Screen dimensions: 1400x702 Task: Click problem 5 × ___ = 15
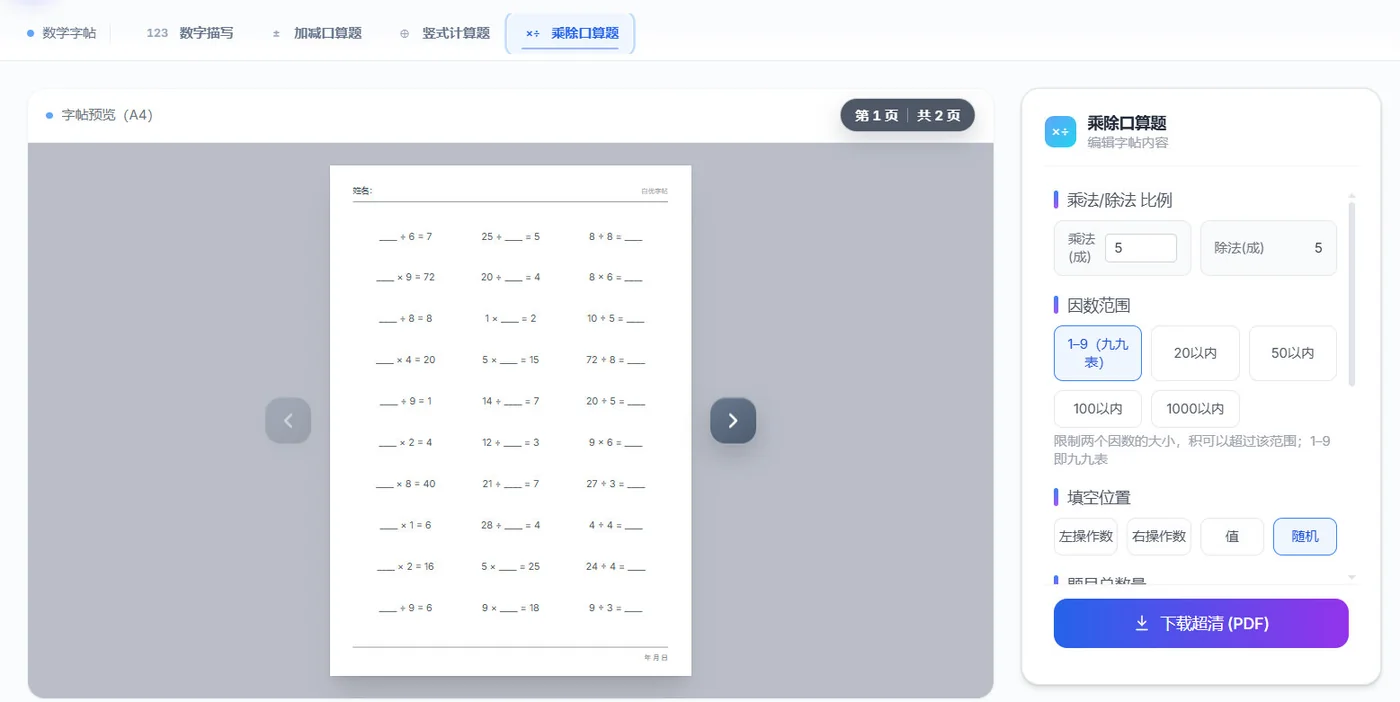(x=510, y=360)
